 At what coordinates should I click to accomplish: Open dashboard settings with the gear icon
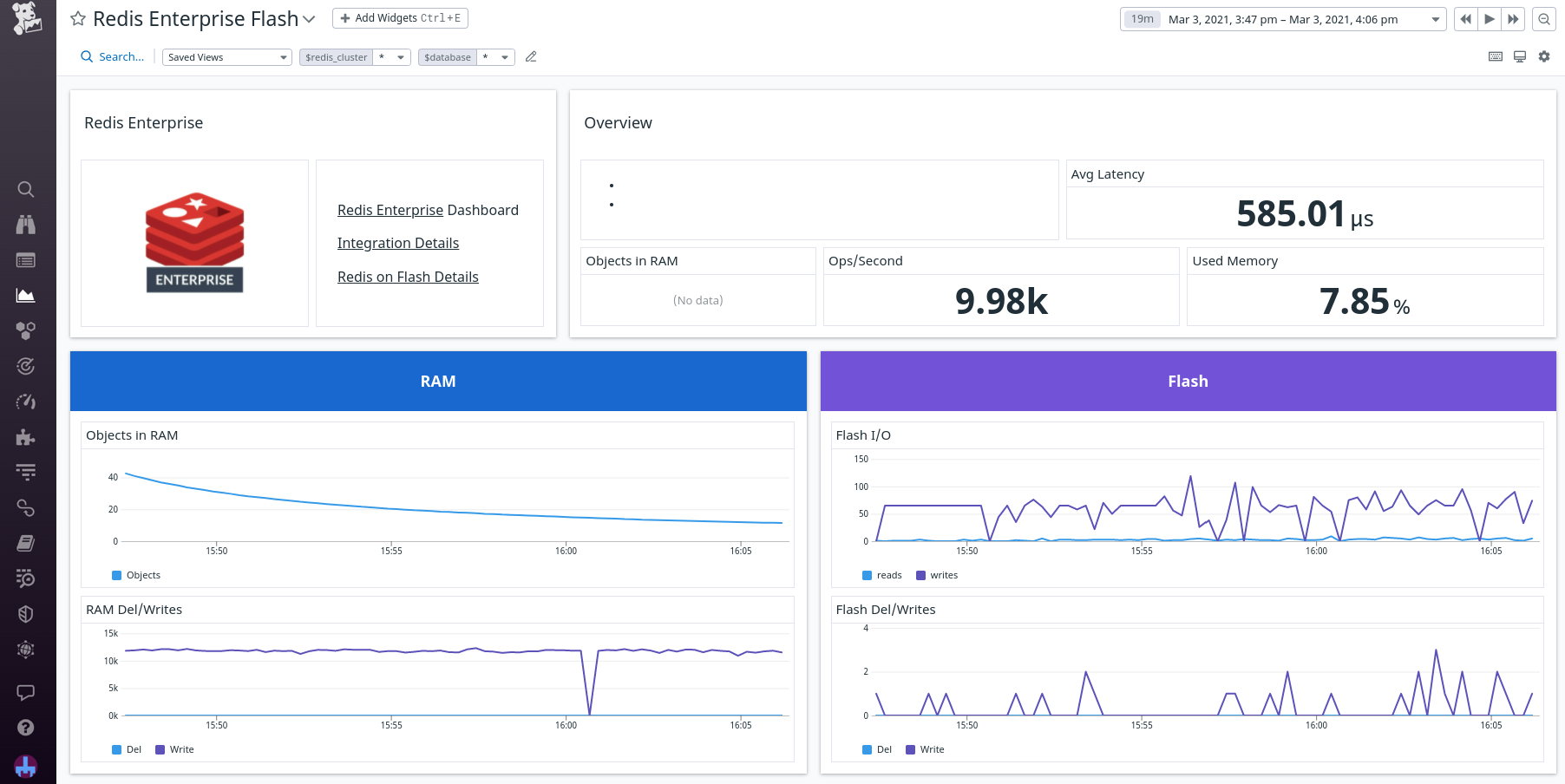(x=1545, y=56)
